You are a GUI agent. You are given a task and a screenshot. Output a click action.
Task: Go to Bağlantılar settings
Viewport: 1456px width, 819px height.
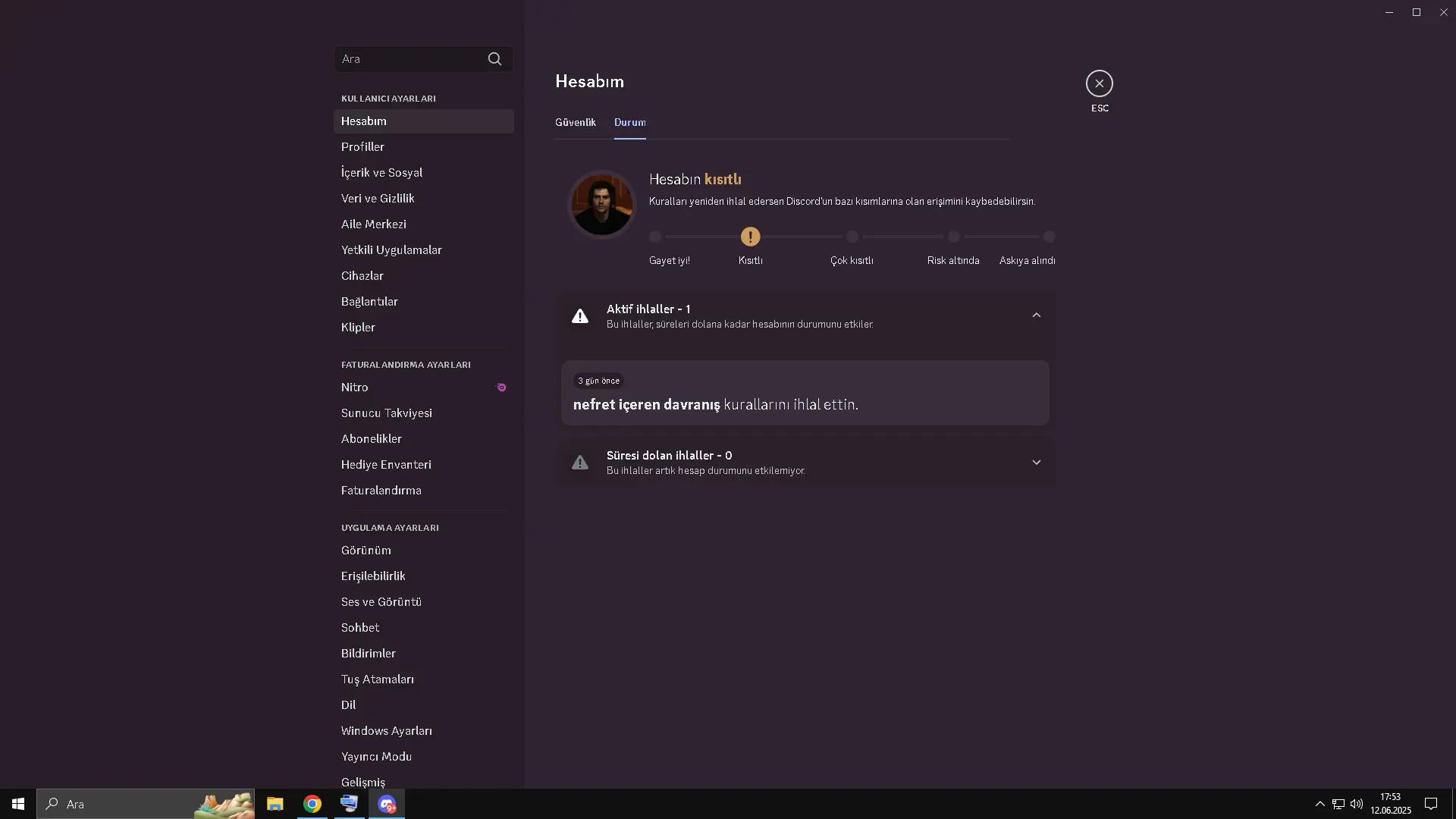pos(424,302)
